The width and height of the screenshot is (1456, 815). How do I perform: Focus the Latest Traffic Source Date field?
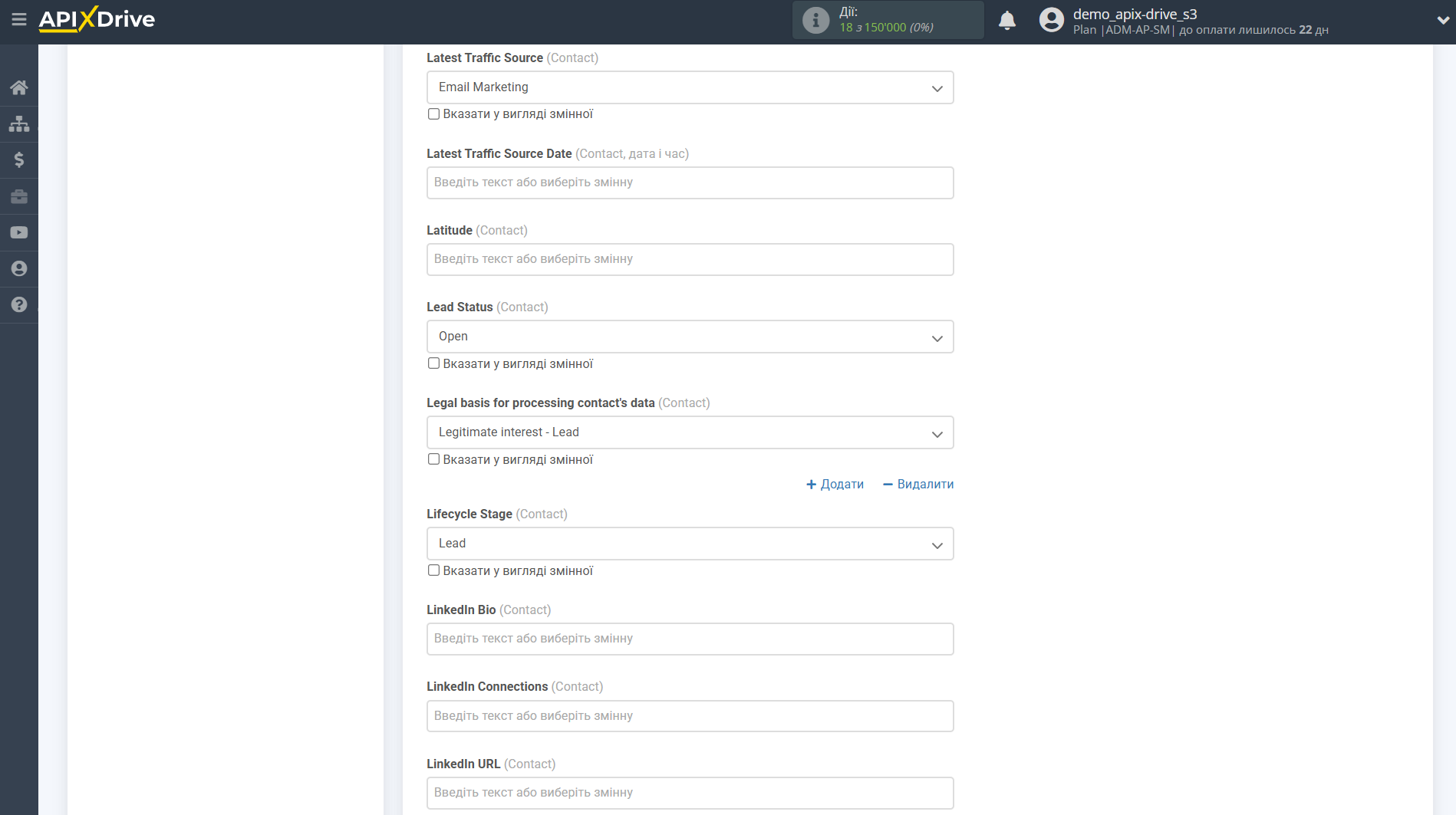[x=690, y=182]
